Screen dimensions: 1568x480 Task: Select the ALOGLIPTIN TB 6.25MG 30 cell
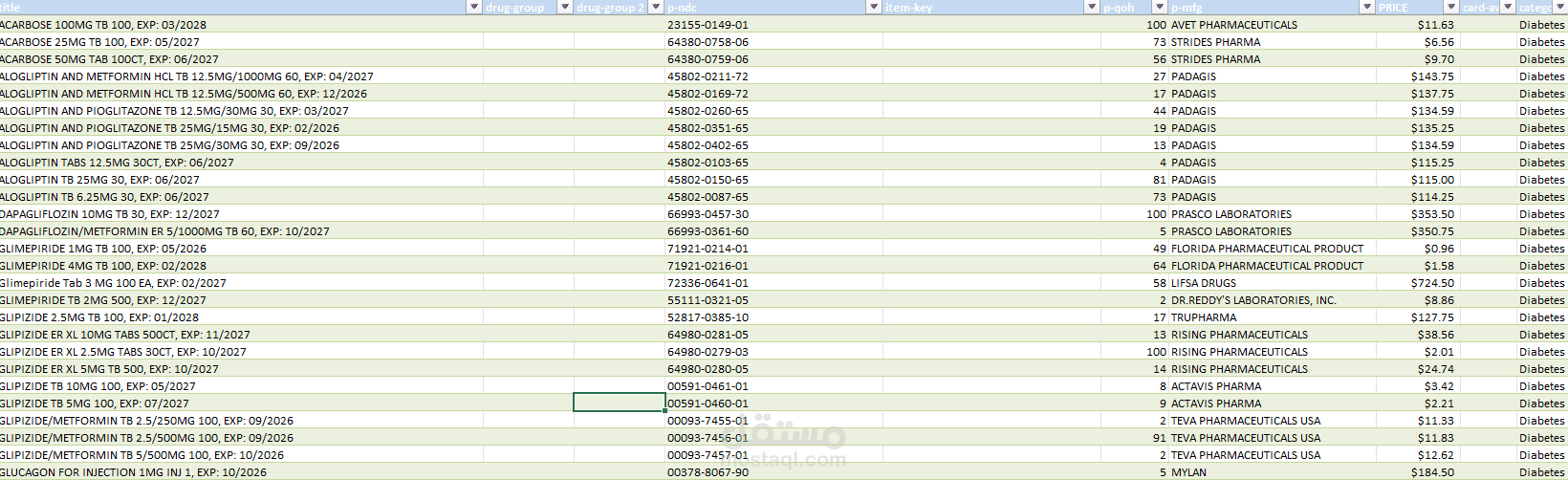[241, 197]
